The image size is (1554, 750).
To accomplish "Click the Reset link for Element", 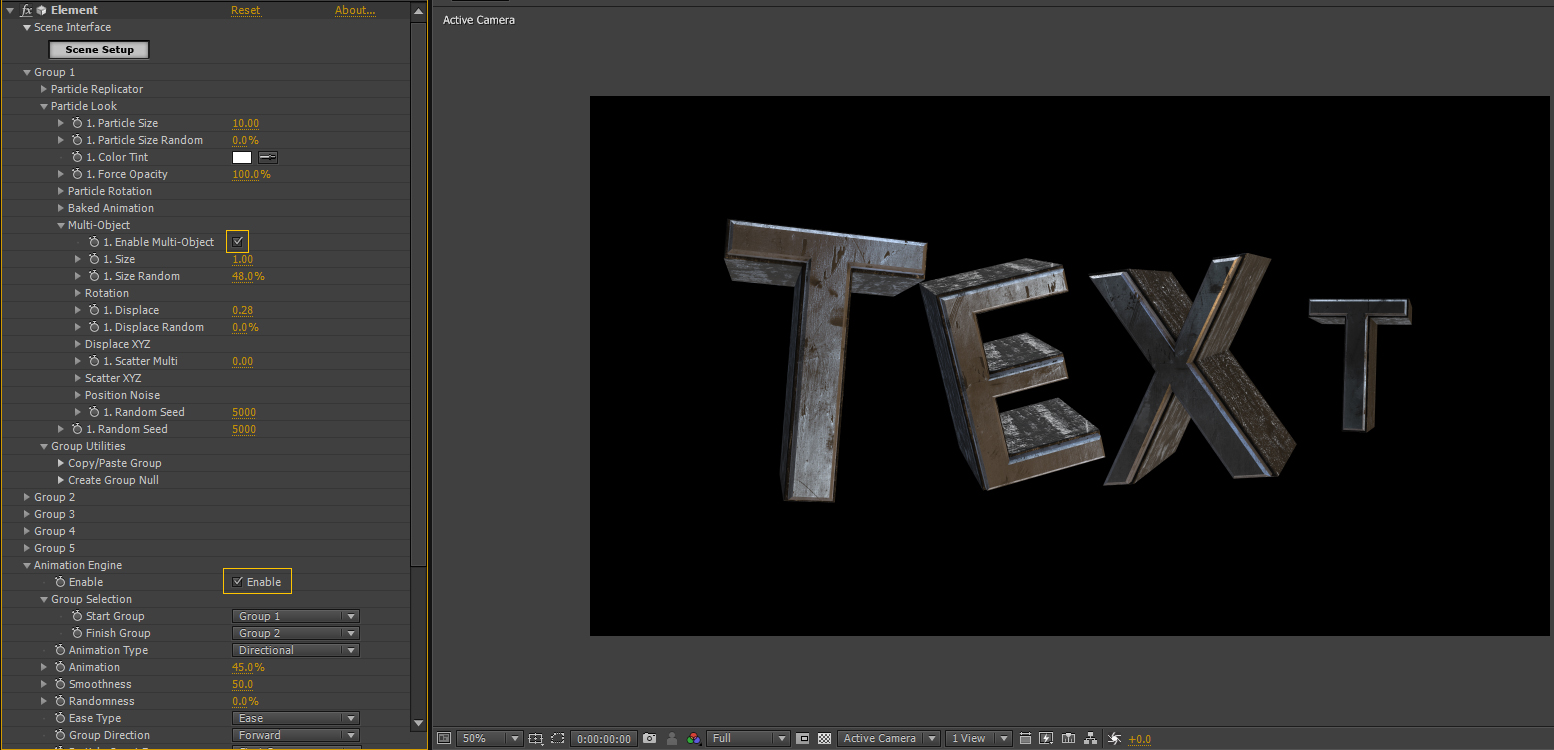I will (245, 10).
